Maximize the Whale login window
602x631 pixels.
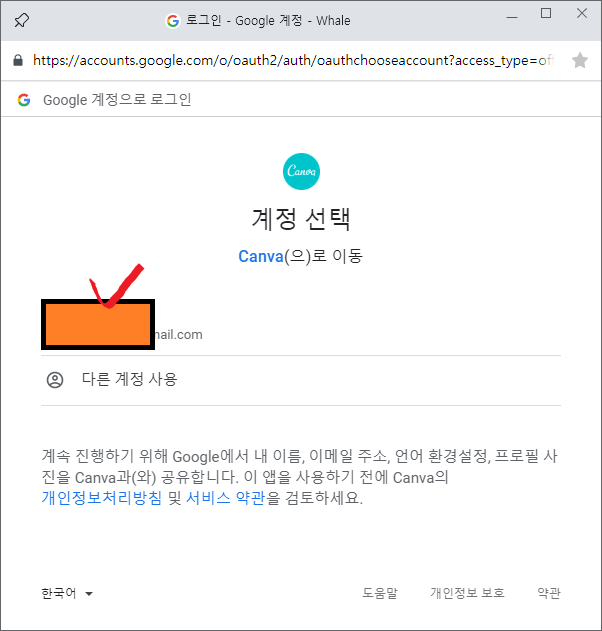pos(546,14)
